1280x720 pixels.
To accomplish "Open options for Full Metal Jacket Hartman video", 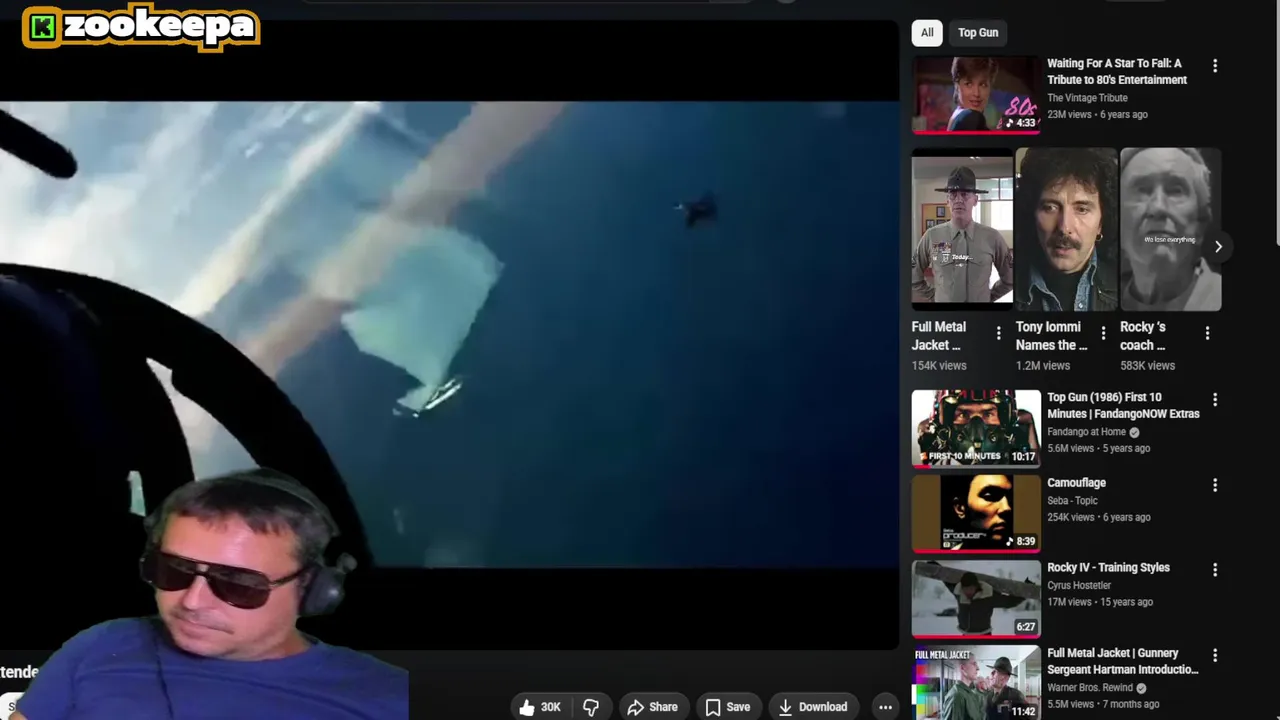I will tap(1215, 656).
